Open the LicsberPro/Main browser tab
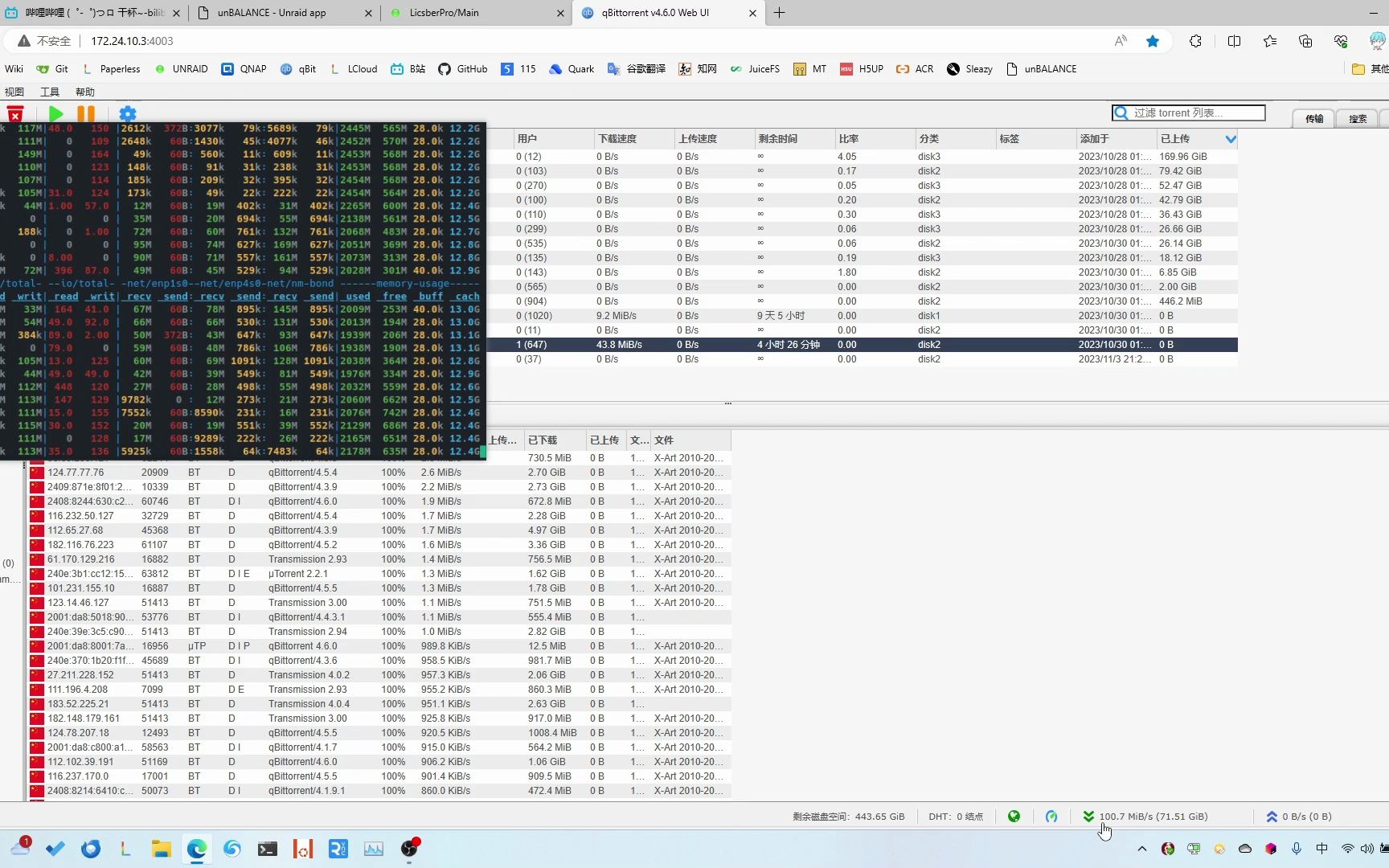The image size is (1389, 868). click(x=477, y=13)
